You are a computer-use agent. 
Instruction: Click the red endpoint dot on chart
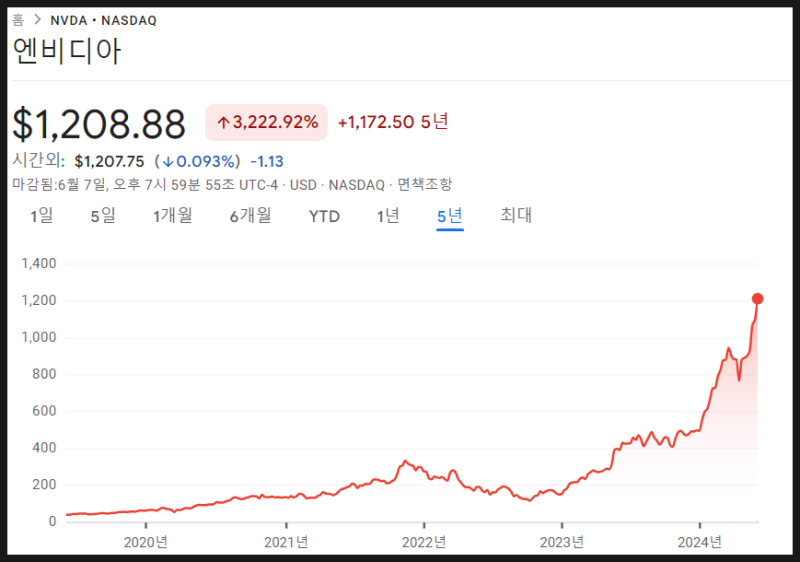(x=758, y=299)
